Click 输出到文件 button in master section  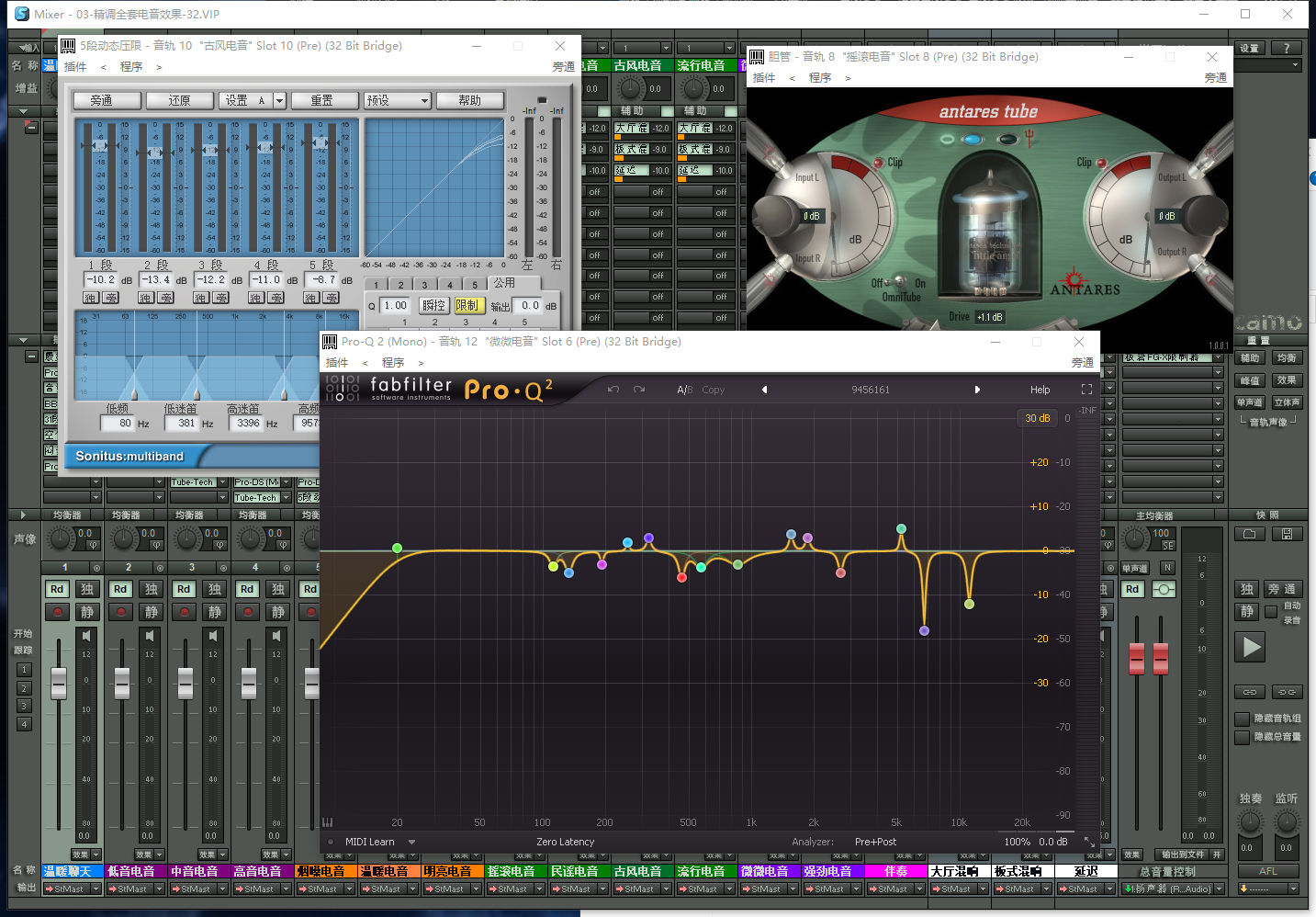coord(1183,855)
